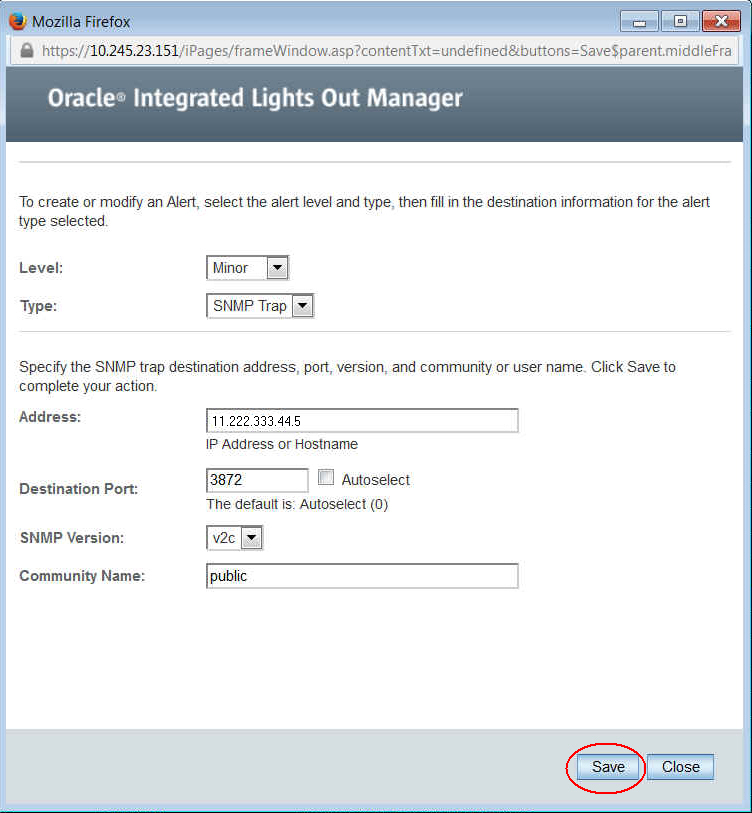Click the 'Level:' label
The image size is (752, 813).
(x=41, y=268)
